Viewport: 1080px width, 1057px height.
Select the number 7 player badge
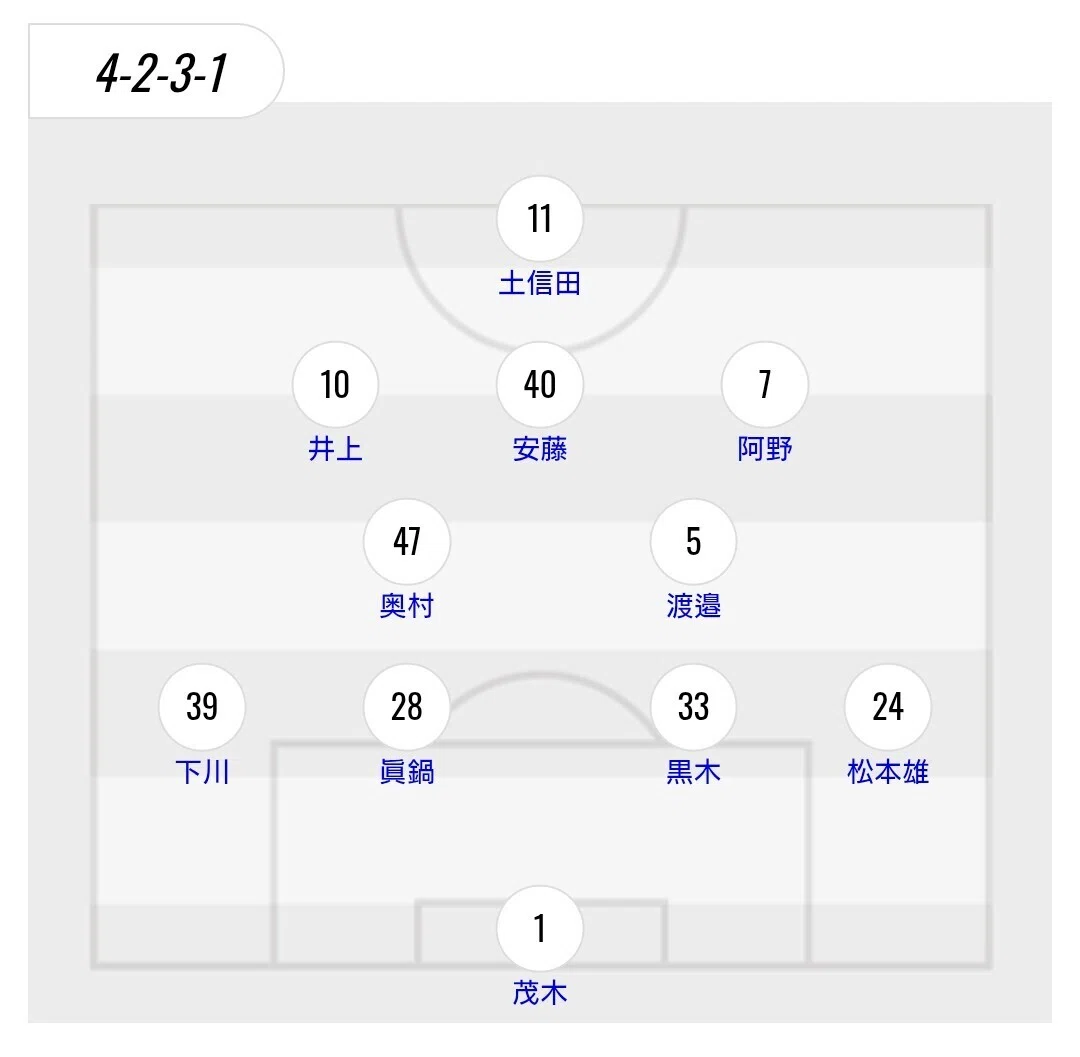click(765, 384)
